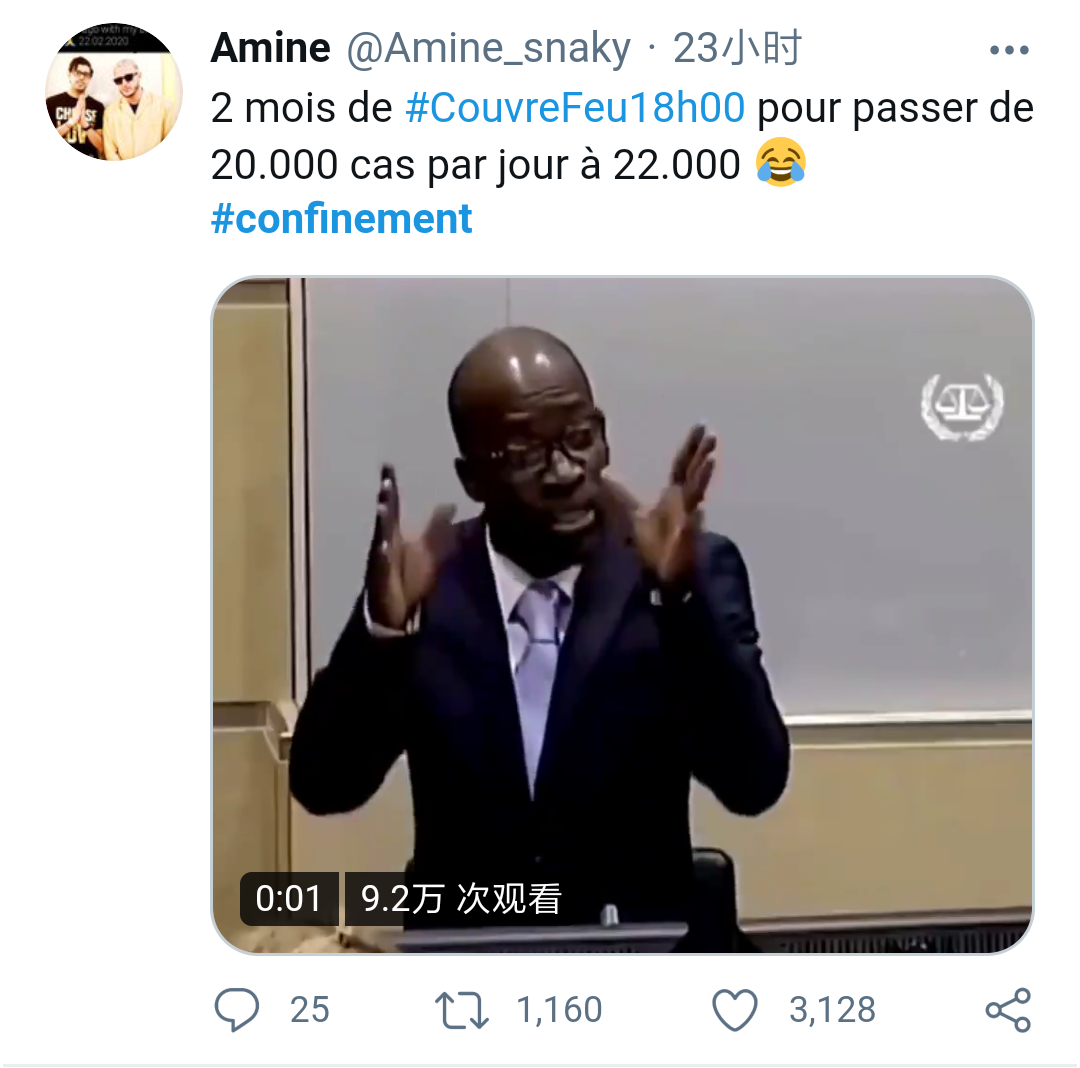1080x1068 pixels.
Task: Like the tweet with heart icon
Action: point(734,1010)
